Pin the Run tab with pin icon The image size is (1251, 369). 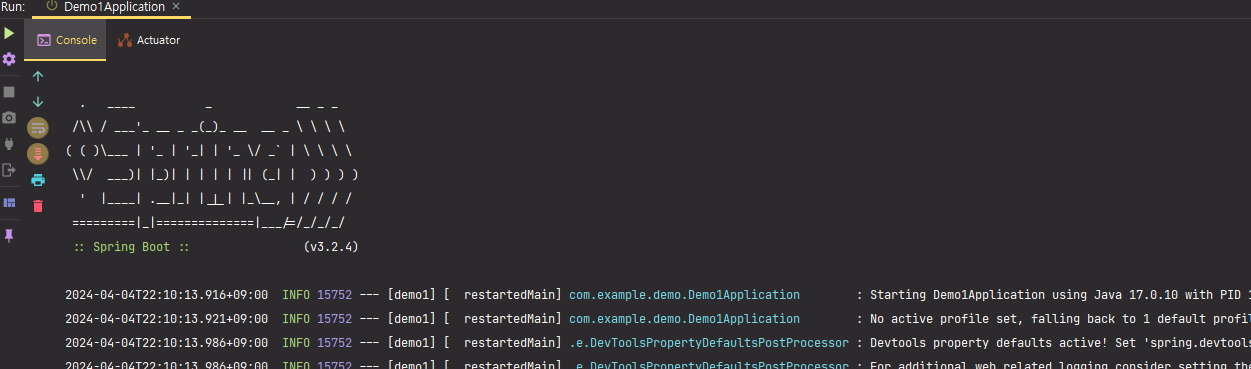coord(9,235)
